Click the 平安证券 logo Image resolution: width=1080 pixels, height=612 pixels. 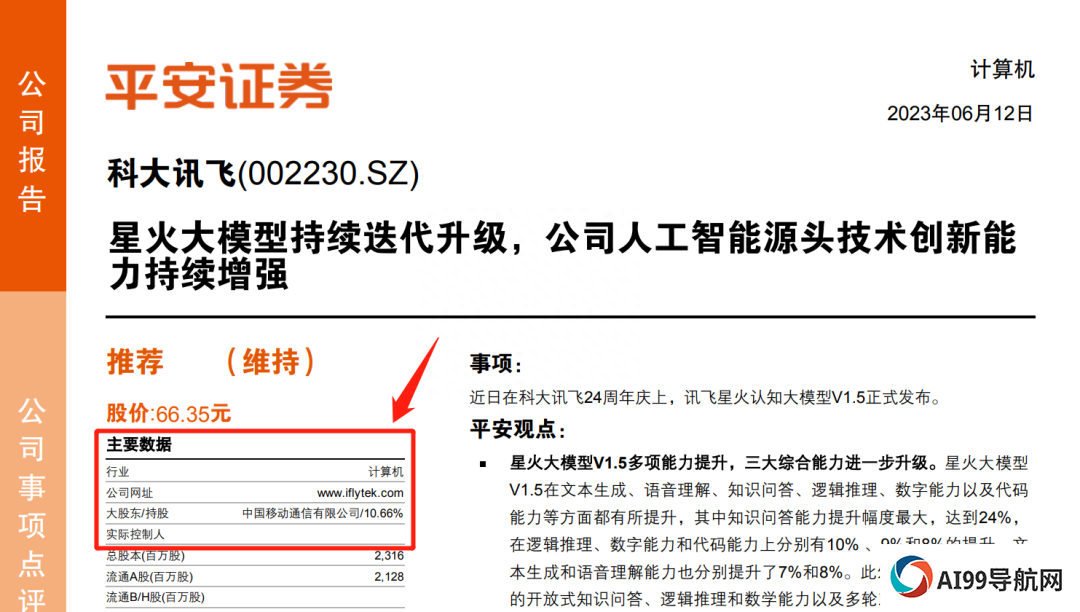pos(219,86)
